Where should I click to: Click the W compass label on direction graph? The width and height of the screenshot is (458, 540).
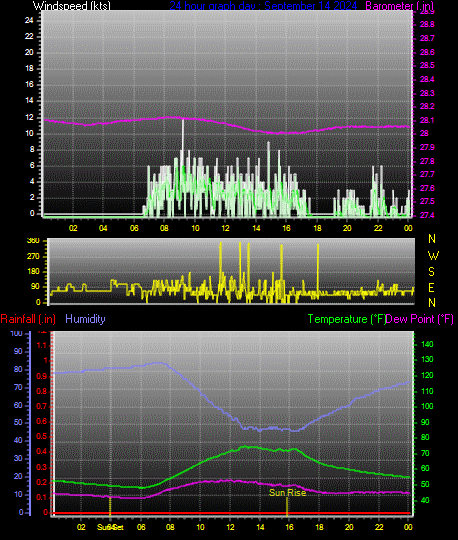[433, 256]
